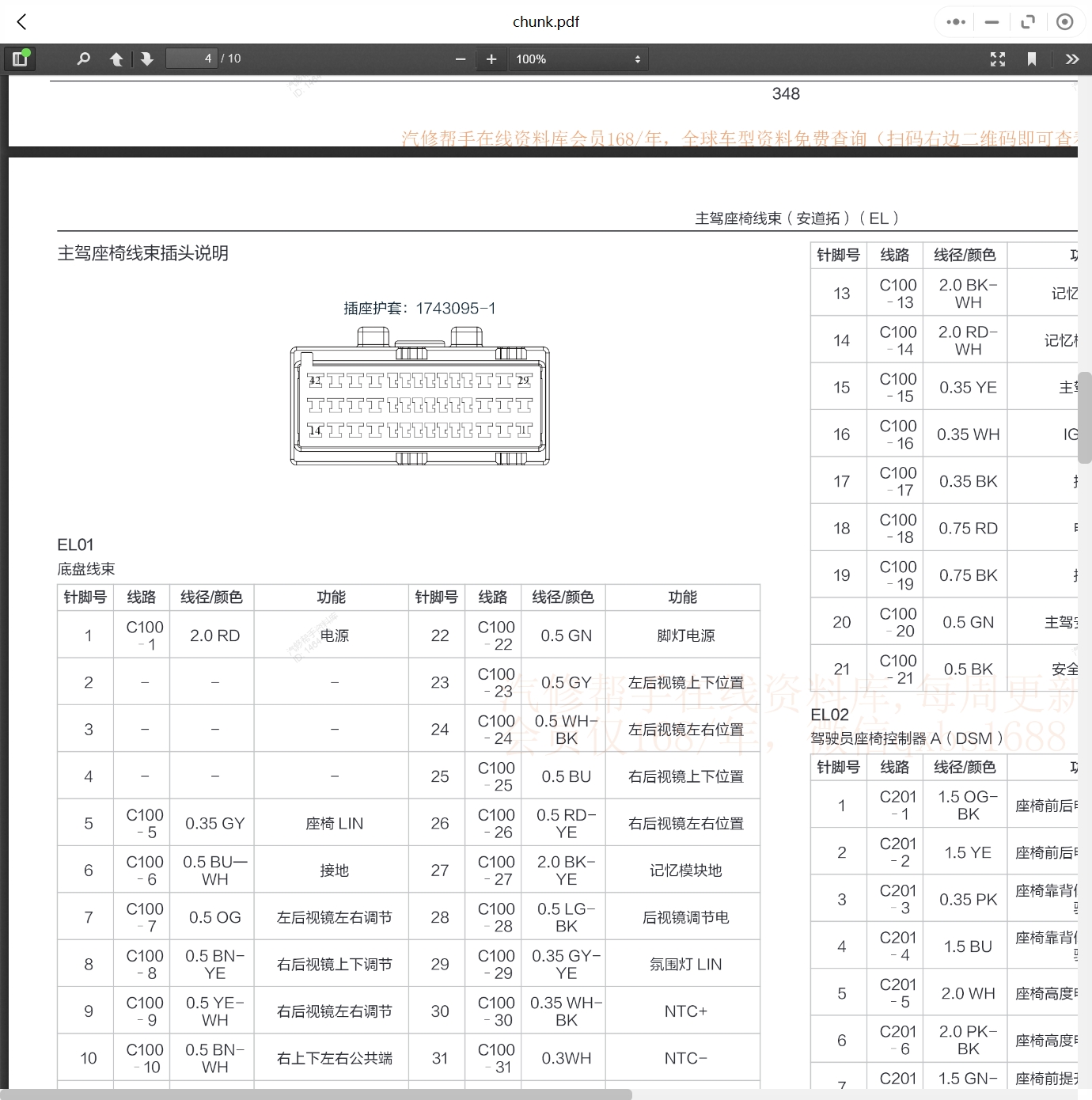Click the floating window icon in the capsule
Viewport: 1092px width, 1100px height.
pyautogui.click(x=1028, y=21)
